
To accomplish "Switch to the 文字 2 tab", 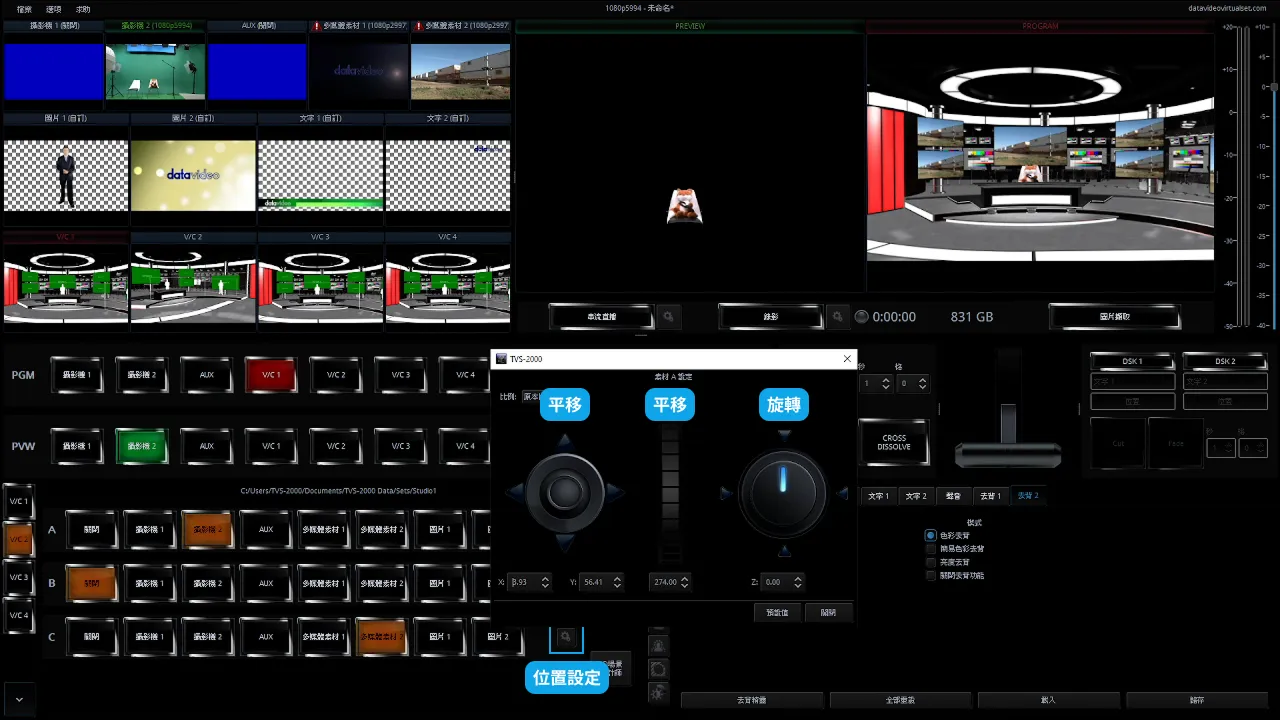I will pos(916,496).
